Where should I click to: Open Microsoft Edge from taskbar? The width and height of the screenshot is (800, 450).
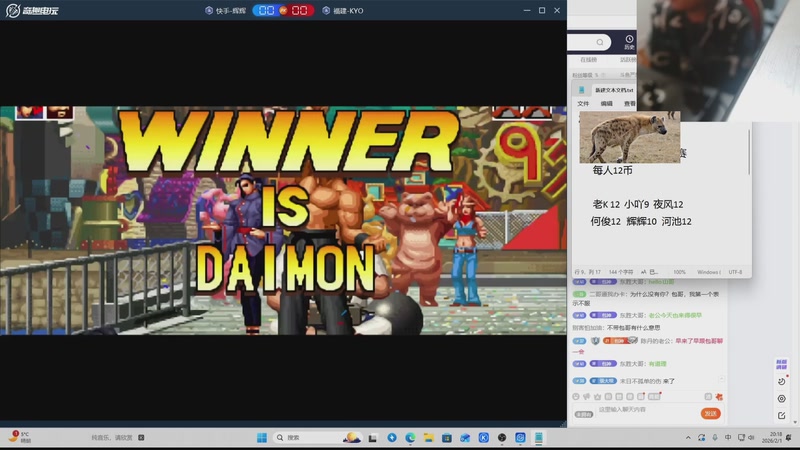[410, 438]
